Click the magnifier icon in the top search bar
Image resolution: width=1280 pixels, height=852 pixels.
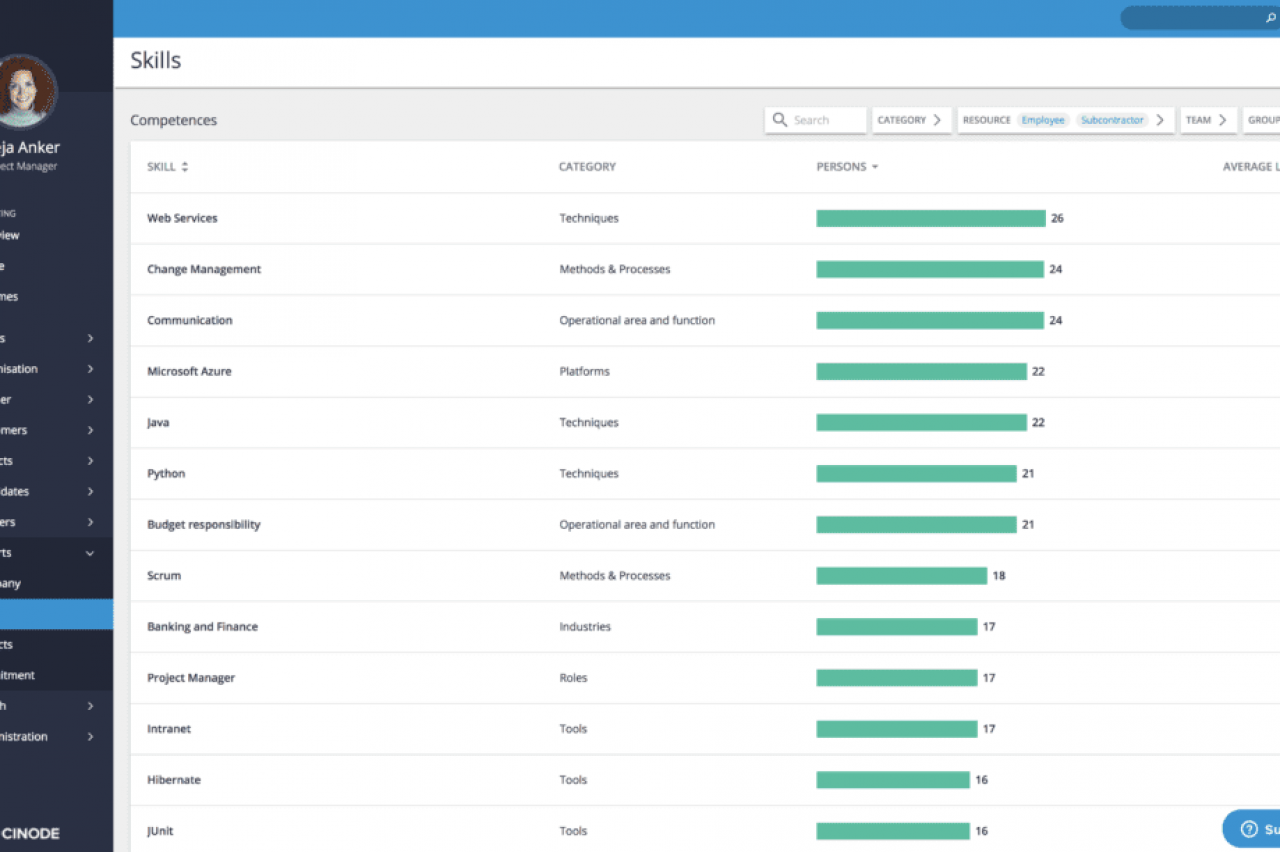[1270, 18]
